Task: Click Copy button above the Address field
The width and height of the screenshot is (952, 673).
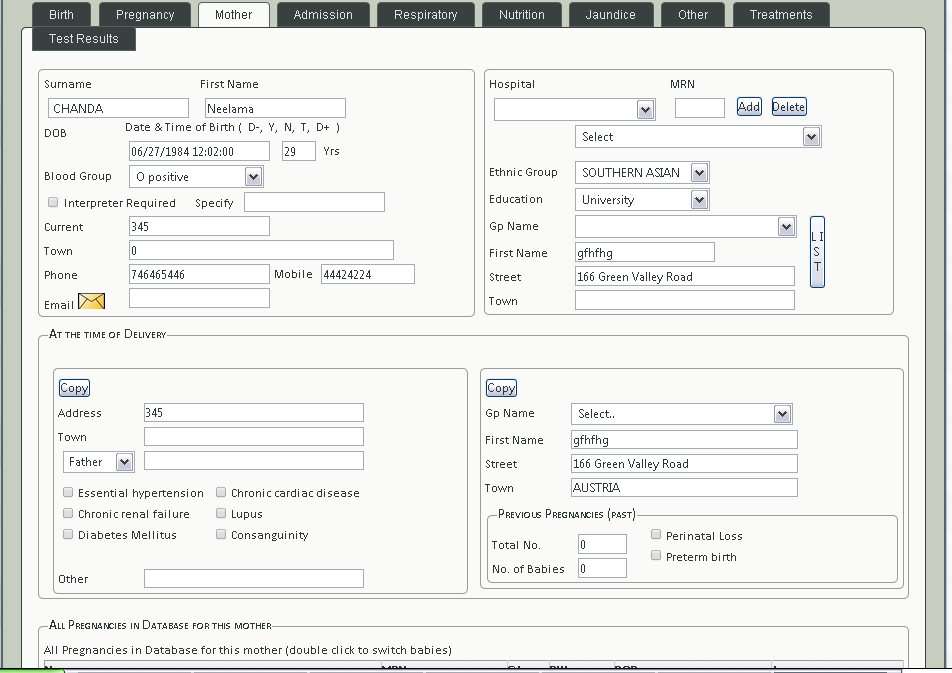Action: click(74, 388)
